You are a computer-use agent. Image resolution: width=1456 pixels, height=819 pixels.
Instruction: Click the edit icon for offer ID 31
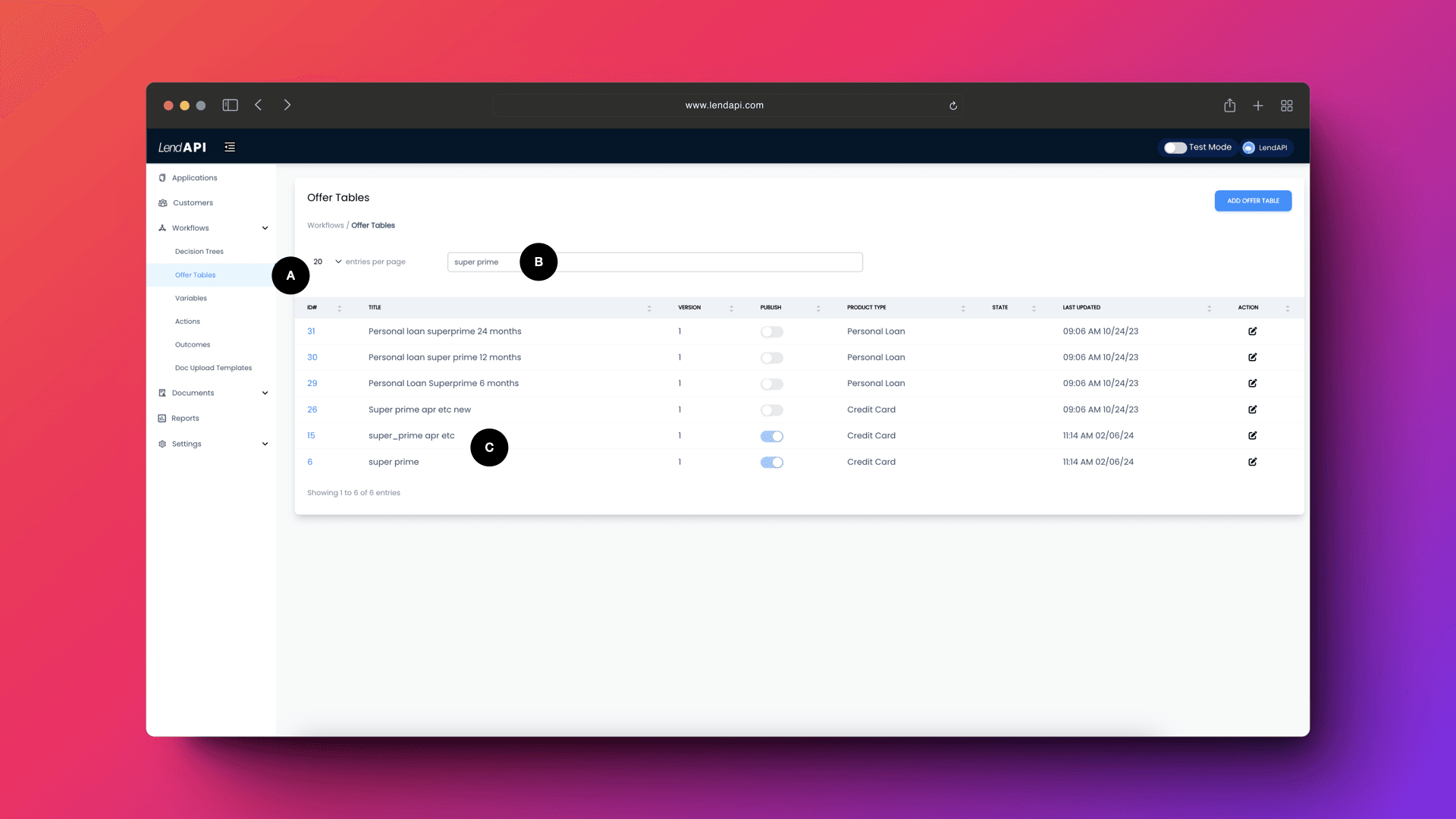click(x=1252, y=331)
